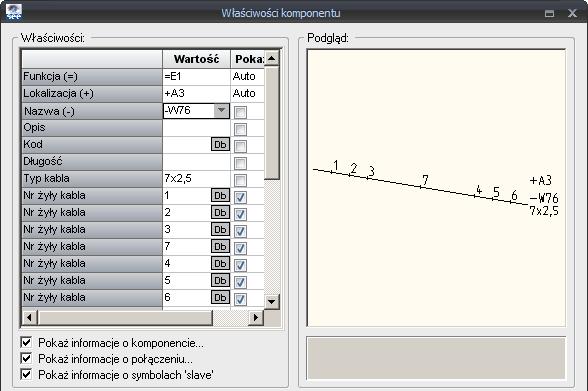Click the SEE application icon in title bar
This screenshot has width=588, height=391.
[14, 12]
